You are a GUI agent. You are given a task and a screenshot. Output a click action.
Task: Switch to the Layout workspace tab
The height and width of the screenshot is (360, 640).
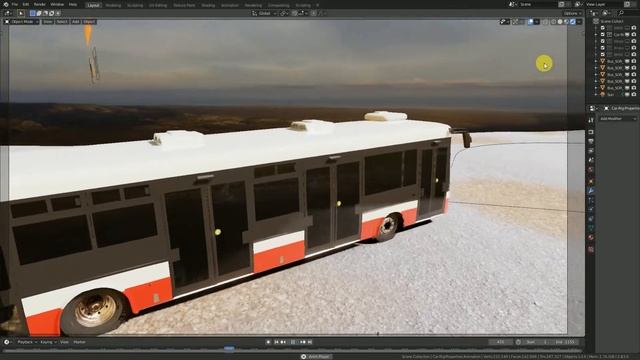pos(93,5)
